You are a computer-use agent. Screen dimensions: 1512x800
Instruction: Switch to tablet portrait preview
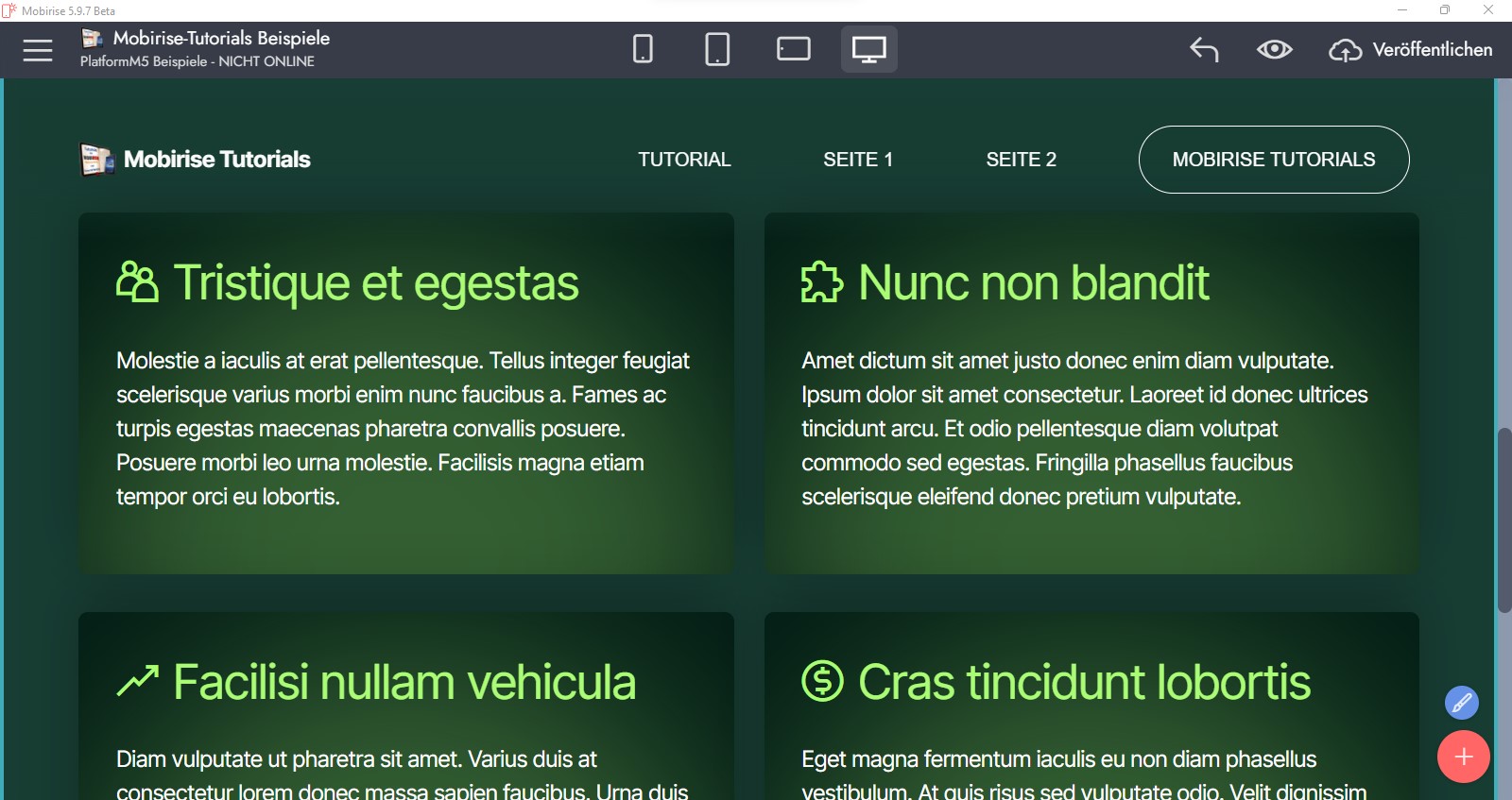point(717,49)
